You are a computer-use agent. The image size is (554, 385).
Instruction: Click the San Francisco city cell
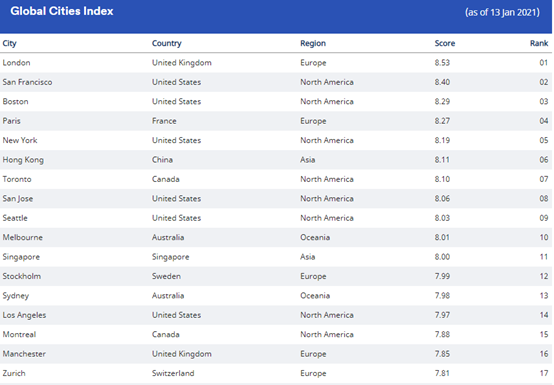27,82
